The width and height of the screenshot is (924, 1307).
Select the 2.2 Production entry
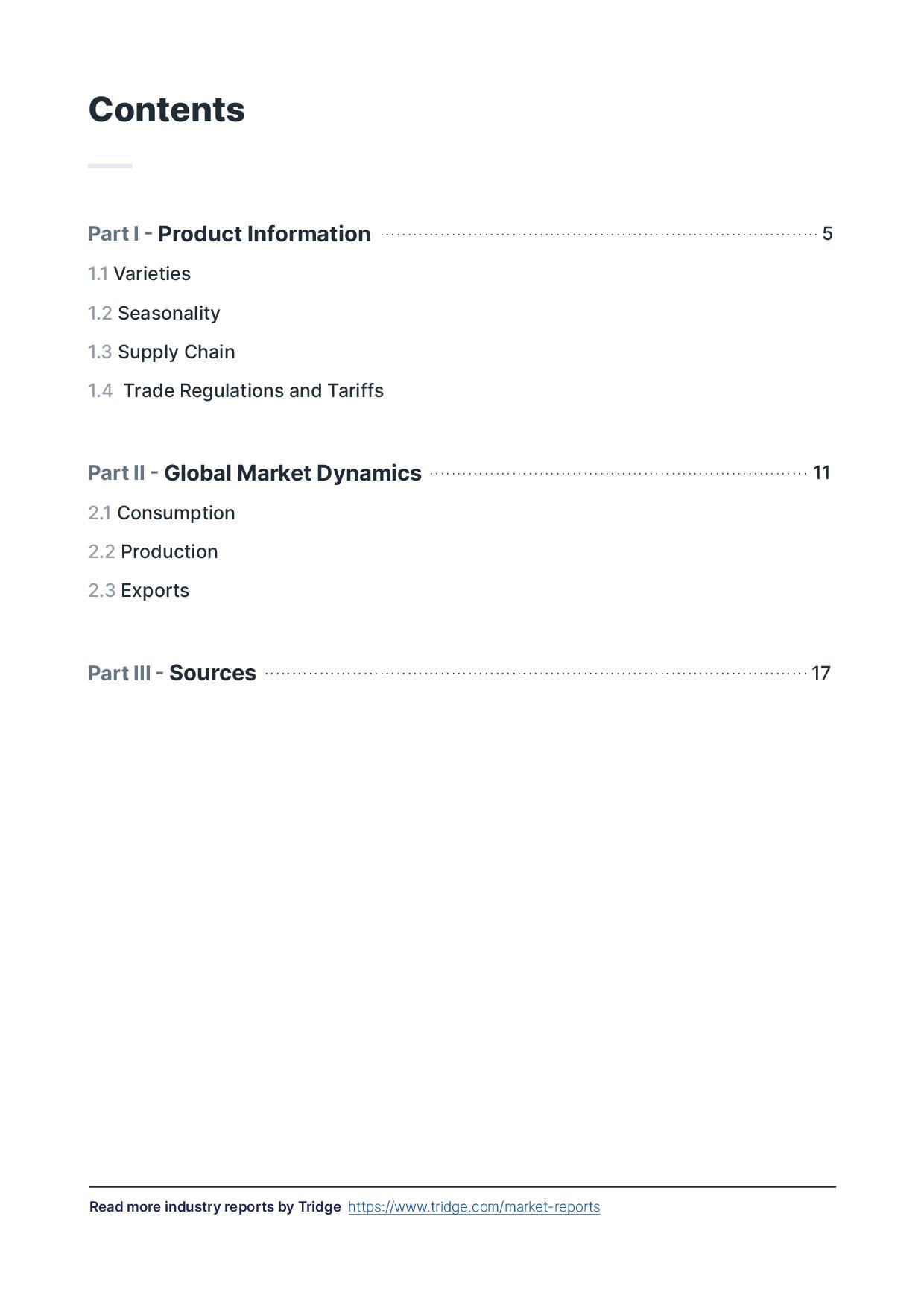tap(154, 552)
